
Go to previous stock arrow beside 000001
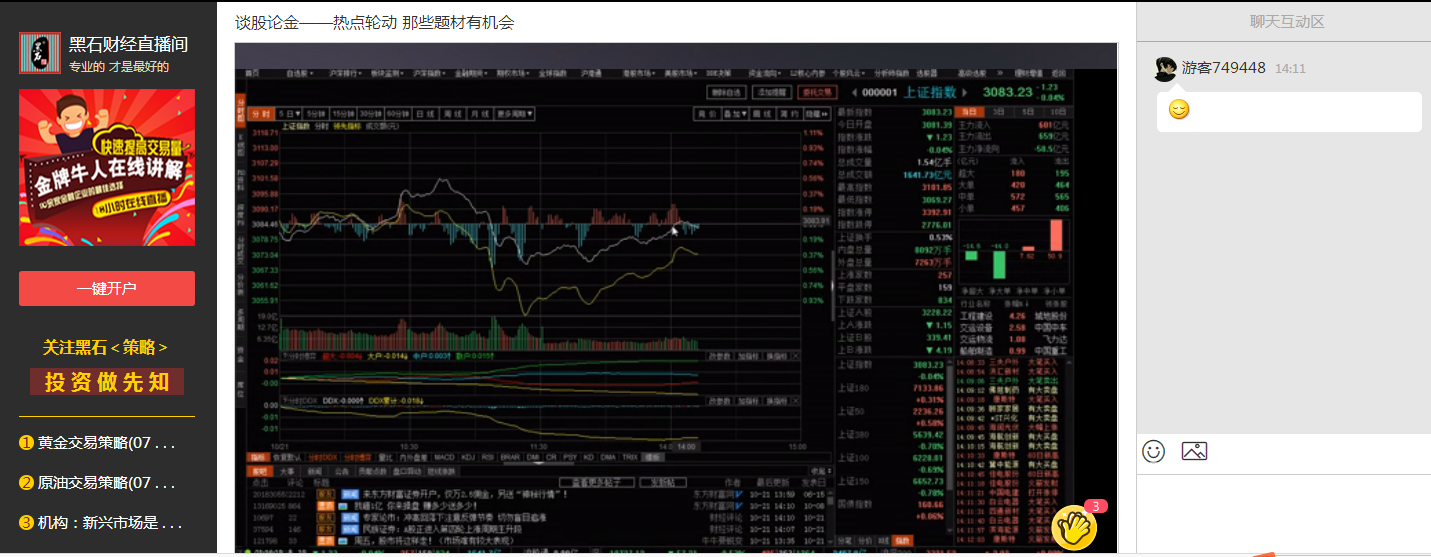coord(854,92)
